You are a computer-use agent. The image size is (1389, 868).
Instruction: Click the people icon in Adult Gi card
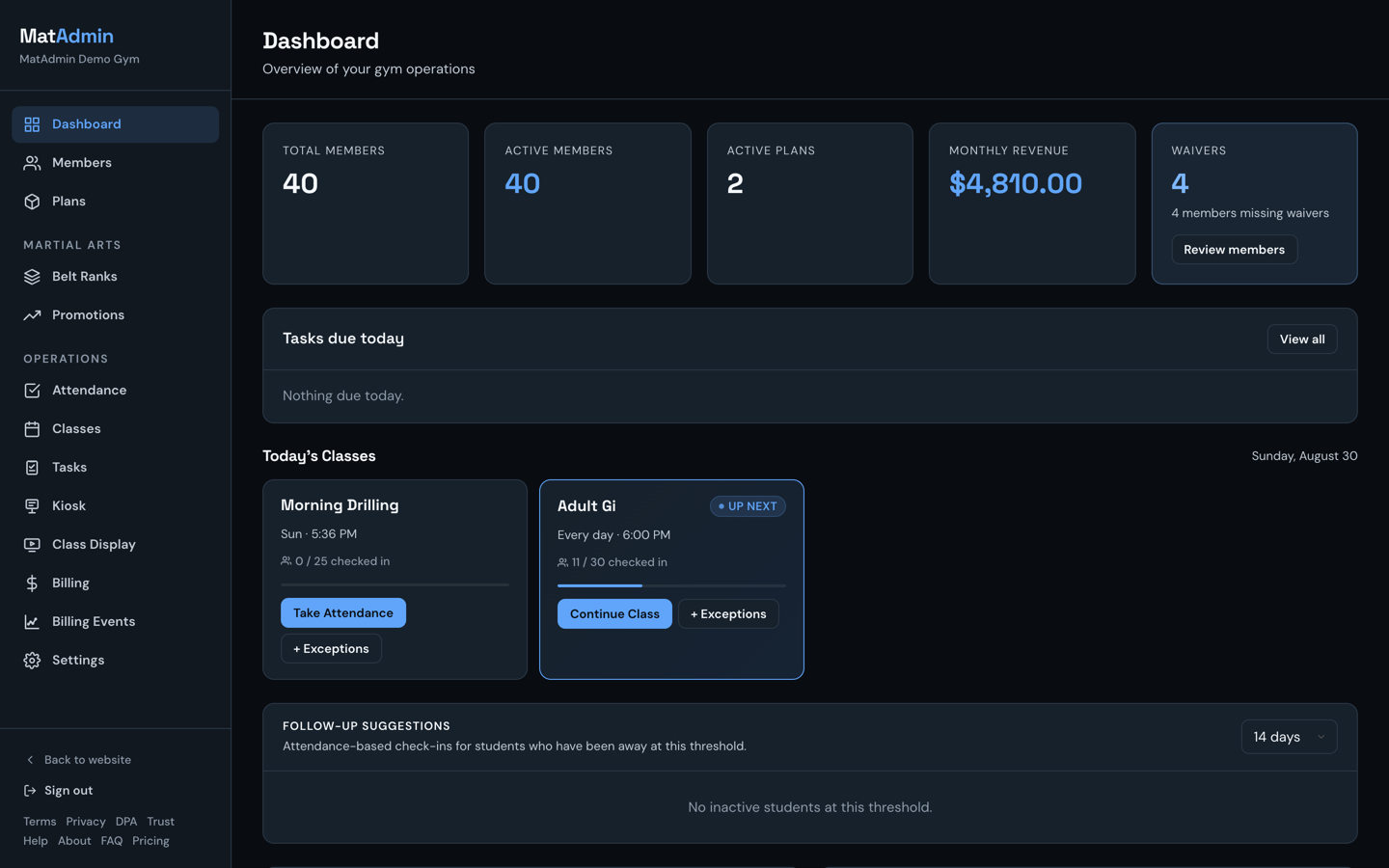pos(562,562)
